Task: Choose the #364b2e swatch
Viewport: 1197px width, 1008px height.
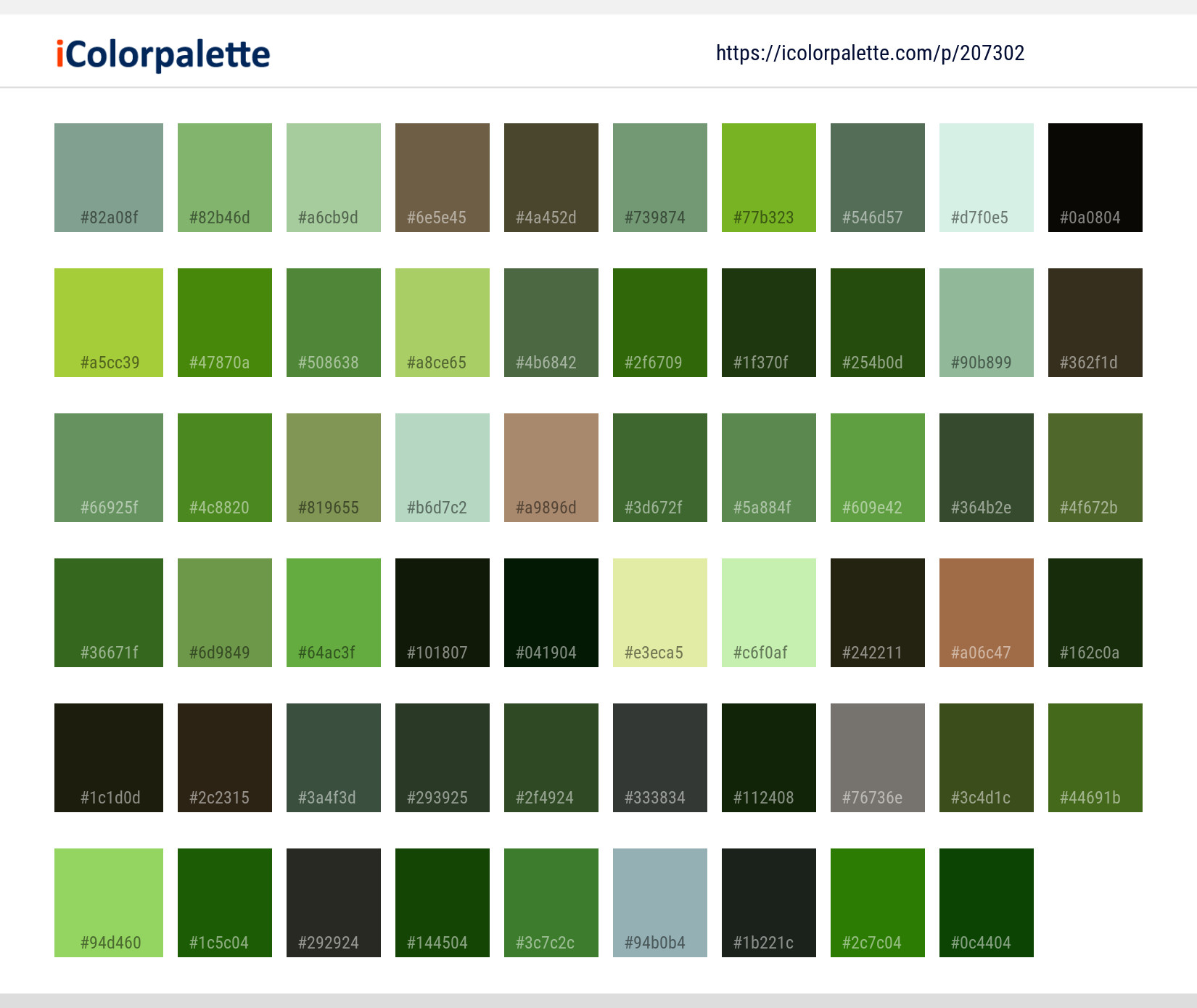Action: 987,468
